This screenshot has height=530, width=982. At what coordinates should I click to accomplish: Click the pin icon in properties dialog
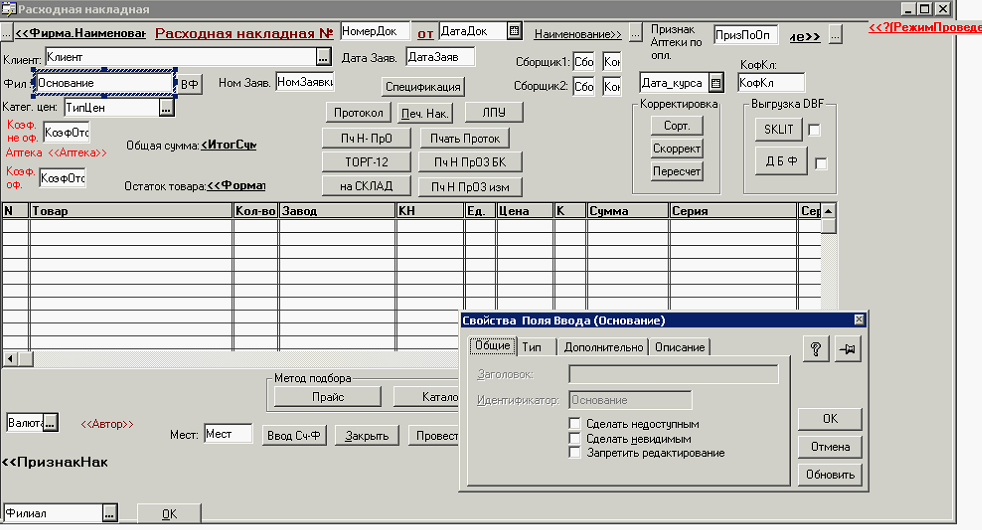click(848, 349)
